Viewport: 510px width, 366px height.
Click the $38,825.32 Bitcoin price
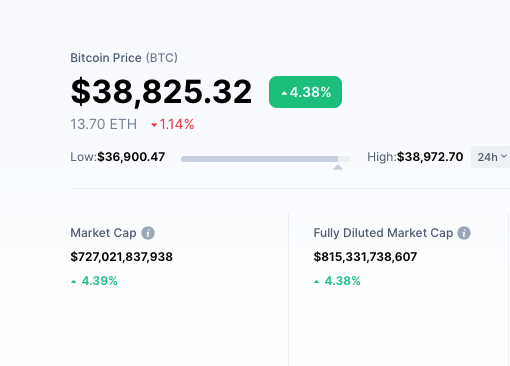(x=161, y=92)
